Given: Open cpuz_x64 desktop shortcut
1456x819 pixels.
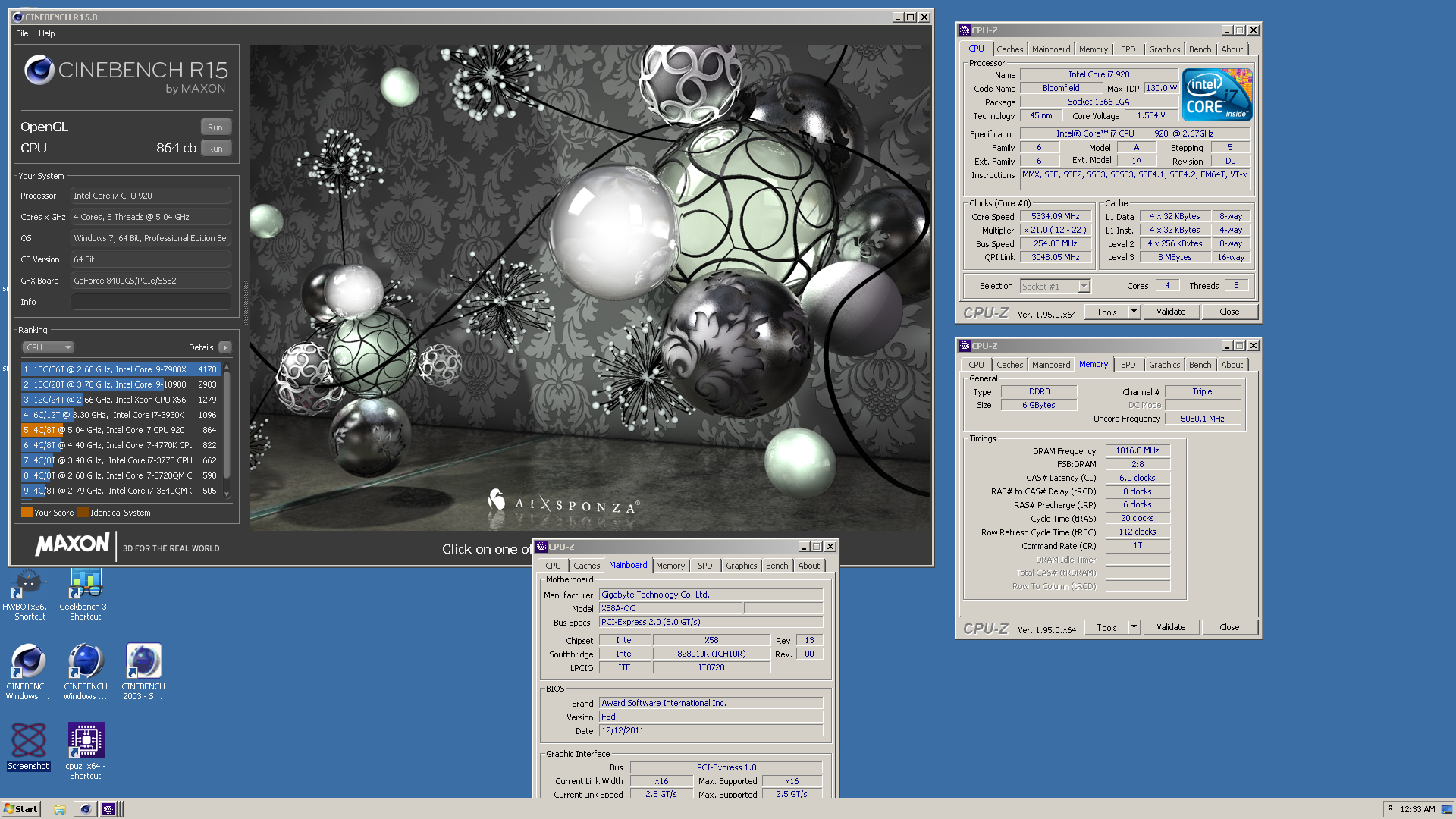Looking at the screenshot, I should pyautogui.click(x=86, y=751).
